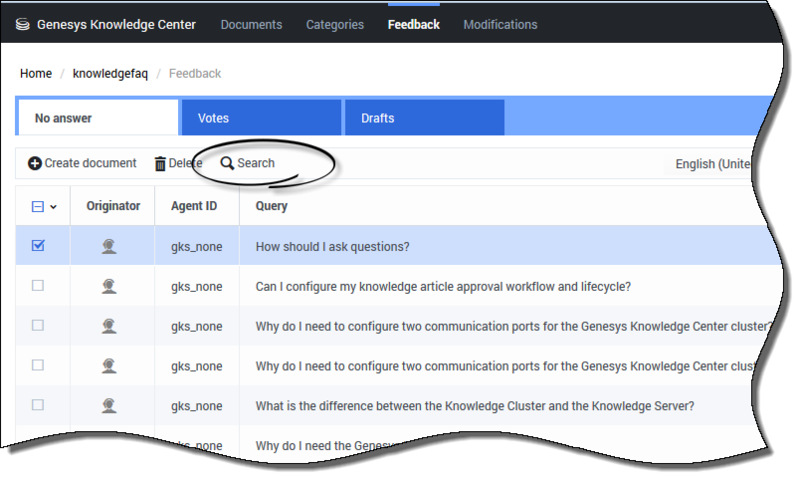Click originator icon in Knowledge Cluster difference row

point(109,406)
